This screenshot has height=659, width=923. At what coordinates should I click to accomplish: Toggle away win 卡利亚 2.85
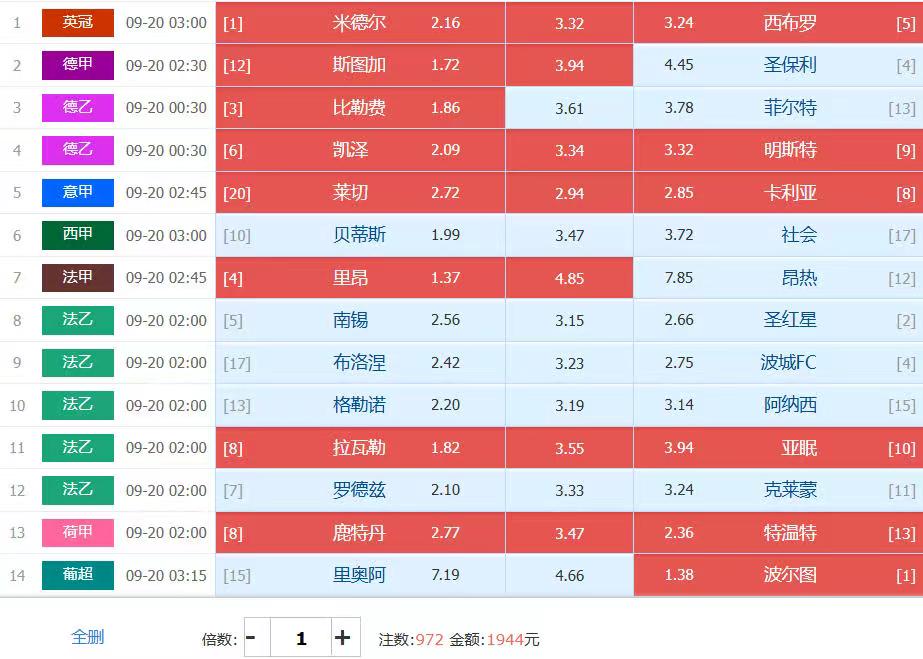point(778,192)
